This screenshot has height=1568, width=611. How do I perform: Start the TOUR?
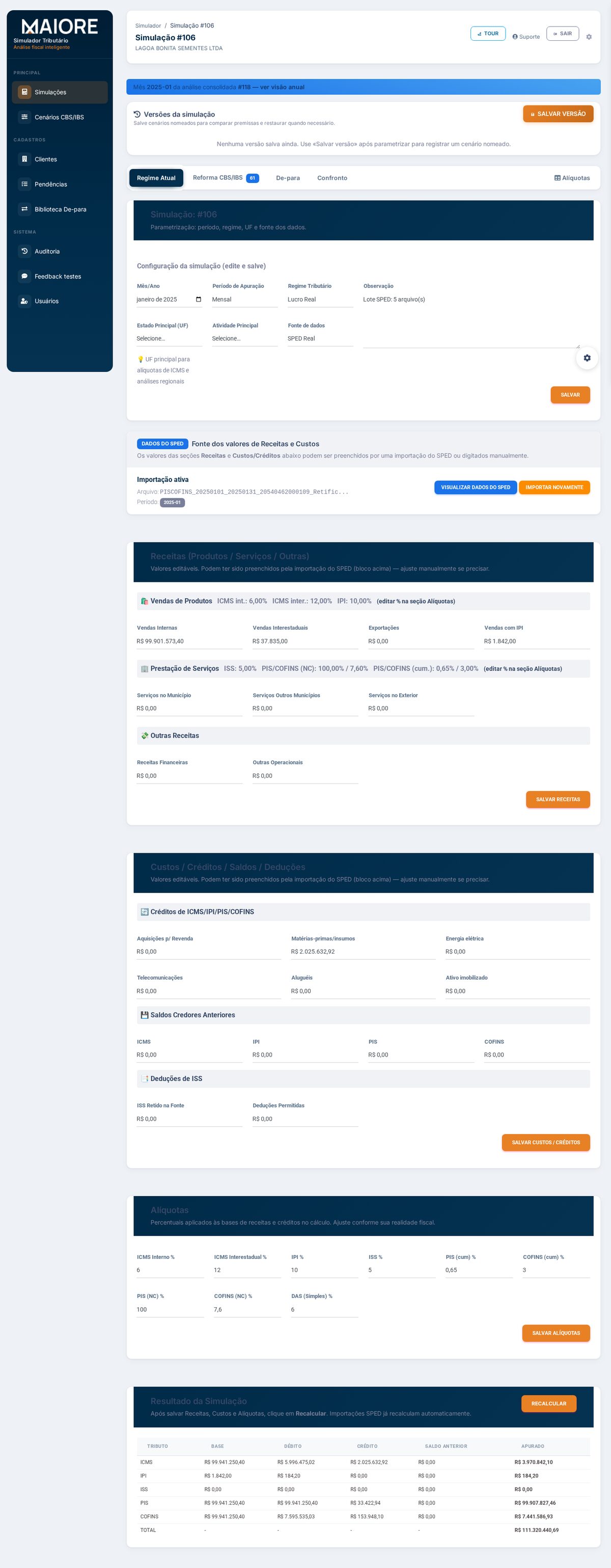point(488,34)
